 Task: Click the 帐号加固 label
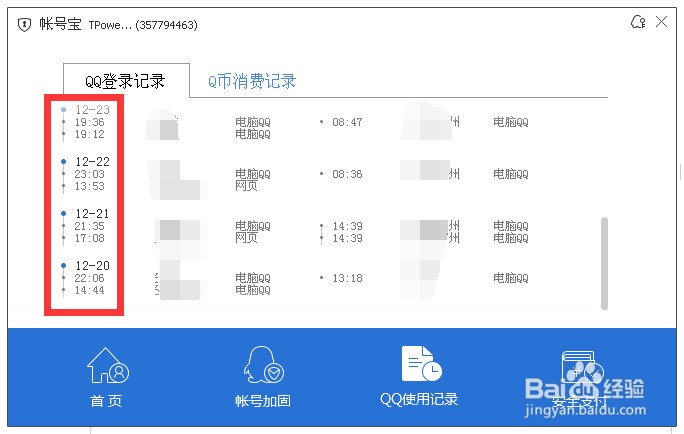(x=263, y=401)
